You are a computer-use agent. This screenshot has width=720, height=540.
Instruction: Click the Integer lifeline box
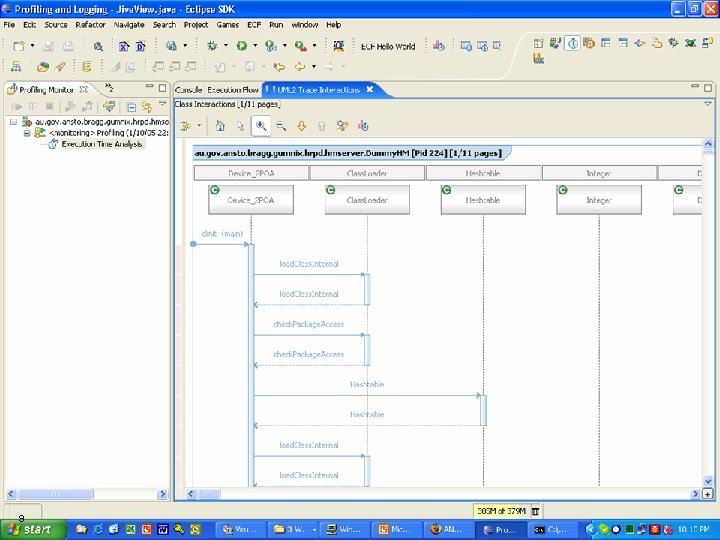click(599, 200)
